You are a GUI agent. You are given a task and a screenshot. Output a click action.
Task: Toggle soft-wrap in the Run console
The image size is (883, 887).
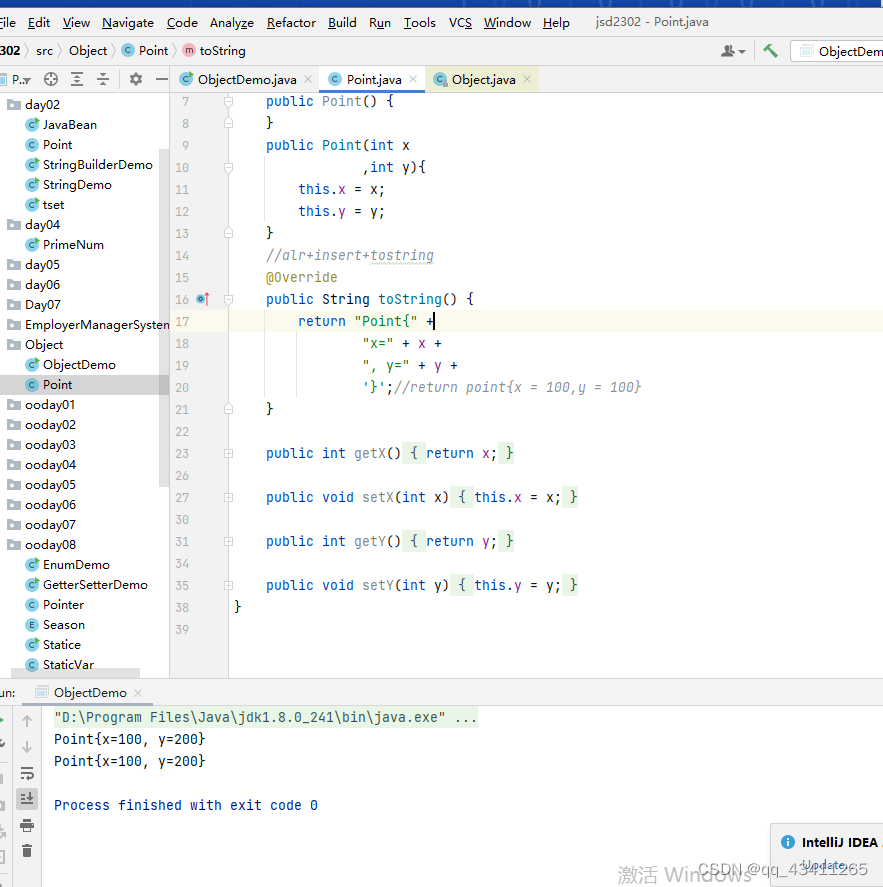tap(27, 774)
